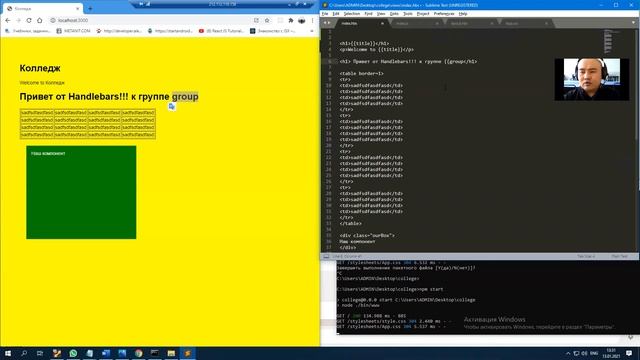Open WhatsApp from taskbar
The width and height of the screenshot is (640, 360).
click(73, 353)
